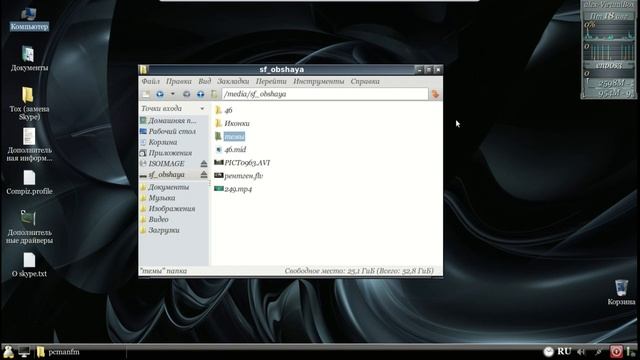Select the Корзина desktop trash icon
The image size is (640, 360).
click(x=621, y=293)
